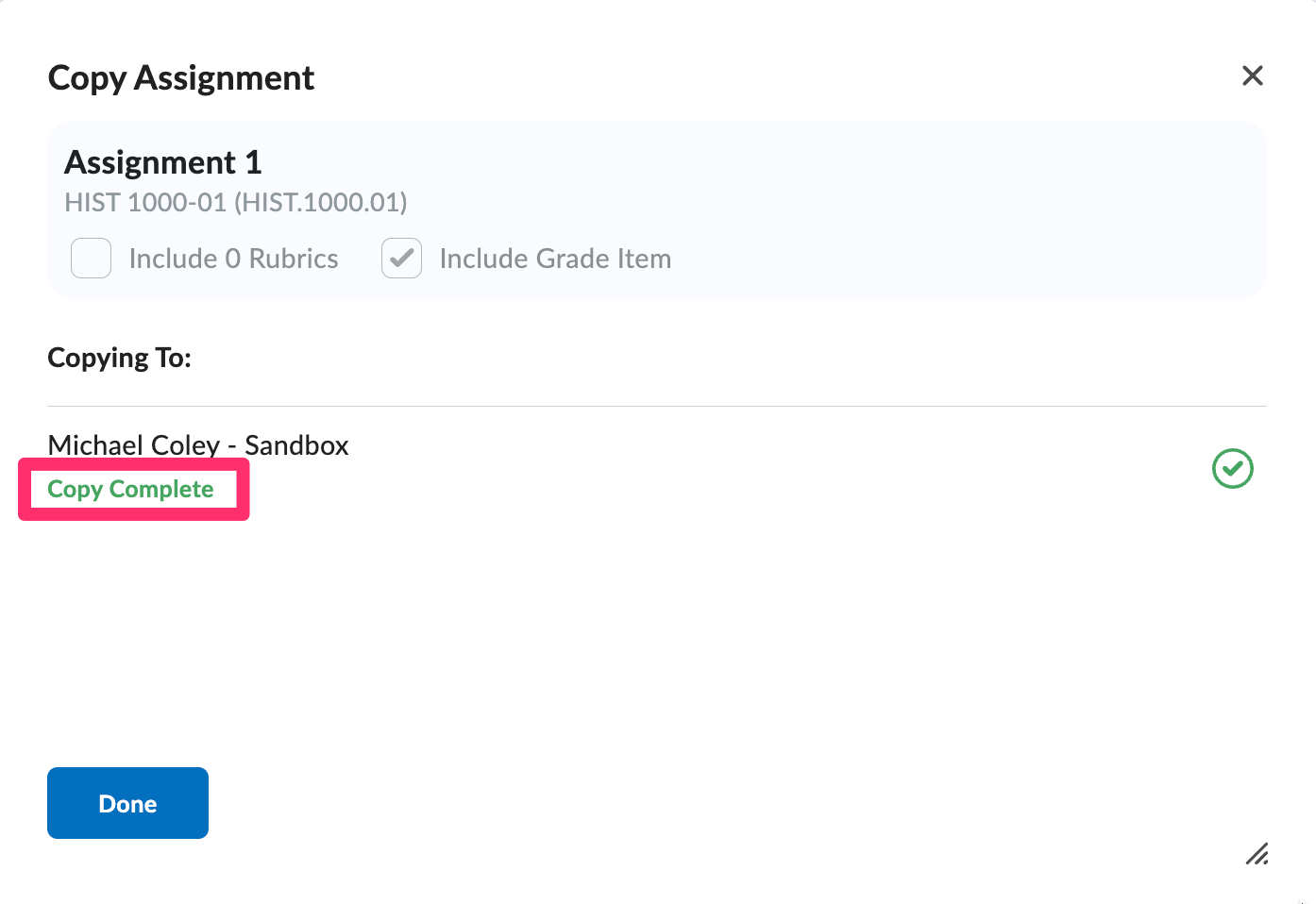This screenshot has width=1316, height=904.
Task: Select the Michael Coley - Sandbox entry
Action: click(x=198, y=444)
